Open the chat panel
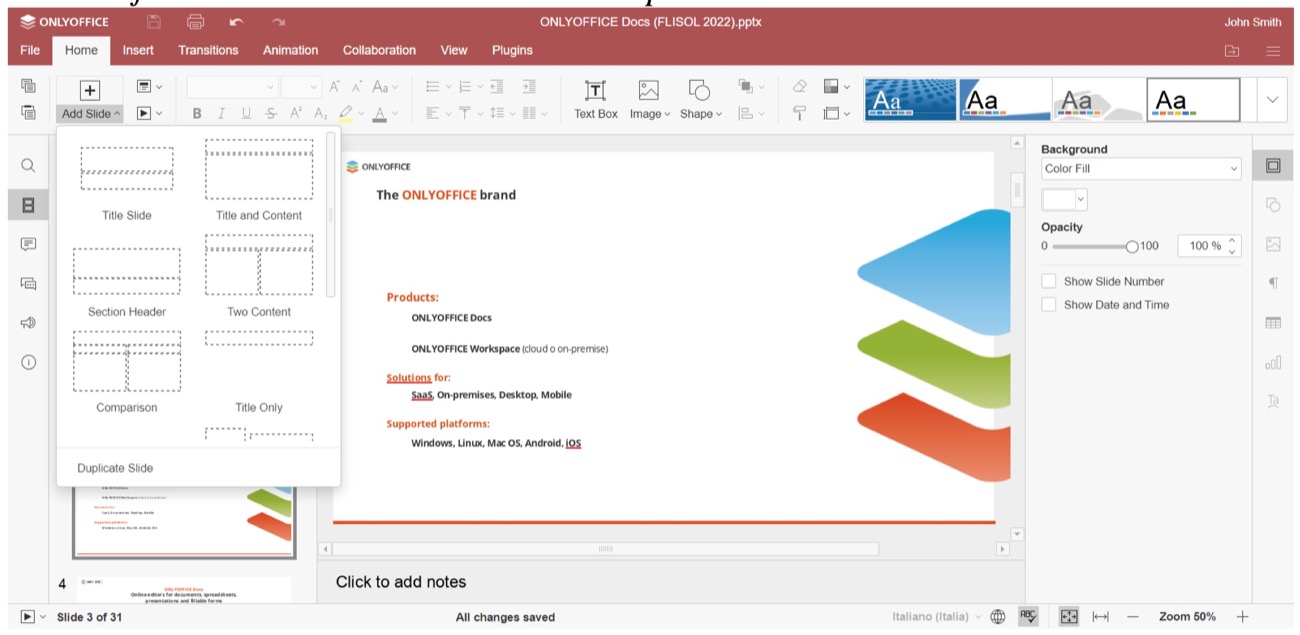The height and width of the screenshot is (635, 1300). [x=27, y=282]
